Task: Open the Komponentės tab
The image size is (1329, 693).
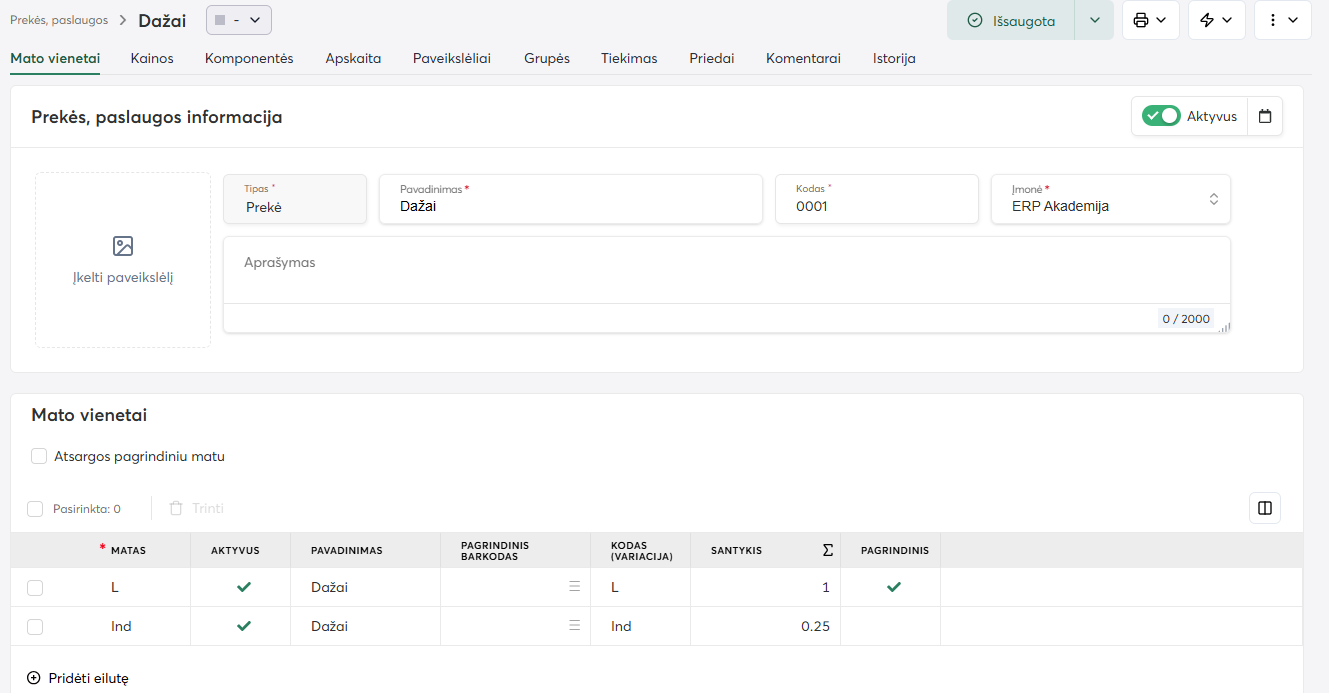Action: click(x=249, y=58)
